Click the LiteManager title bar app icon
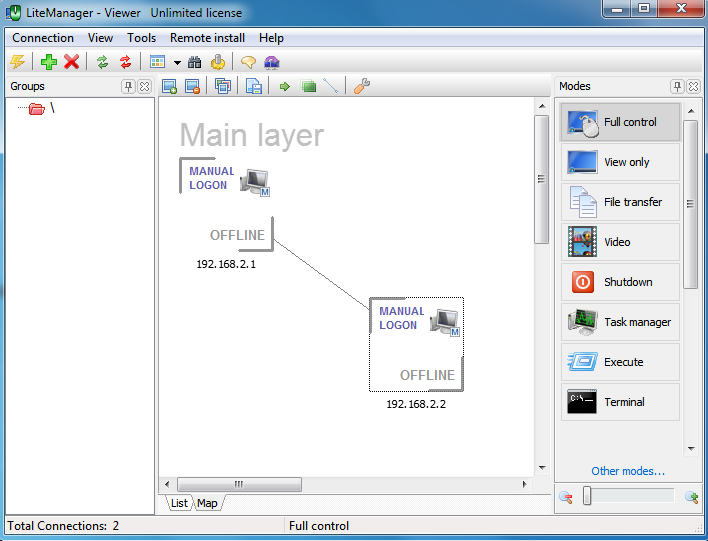The height and width of the screenshot is (541, 708). (x=14, y=12)
